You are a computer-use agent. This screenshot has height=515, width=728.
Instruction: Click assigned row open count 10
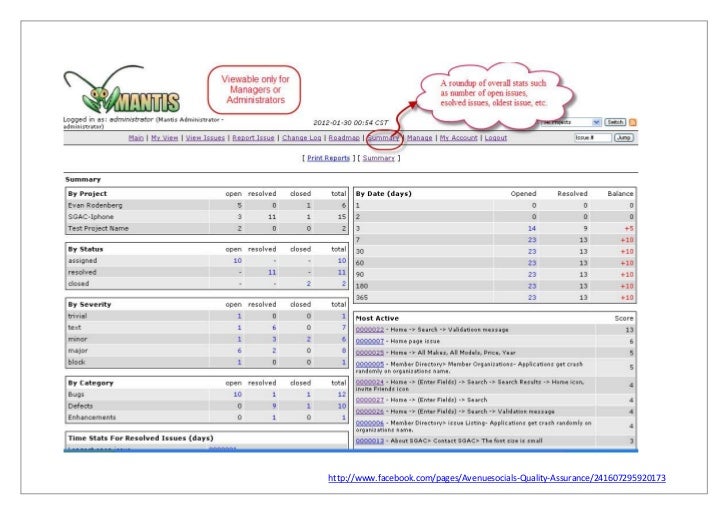[238, 261]
